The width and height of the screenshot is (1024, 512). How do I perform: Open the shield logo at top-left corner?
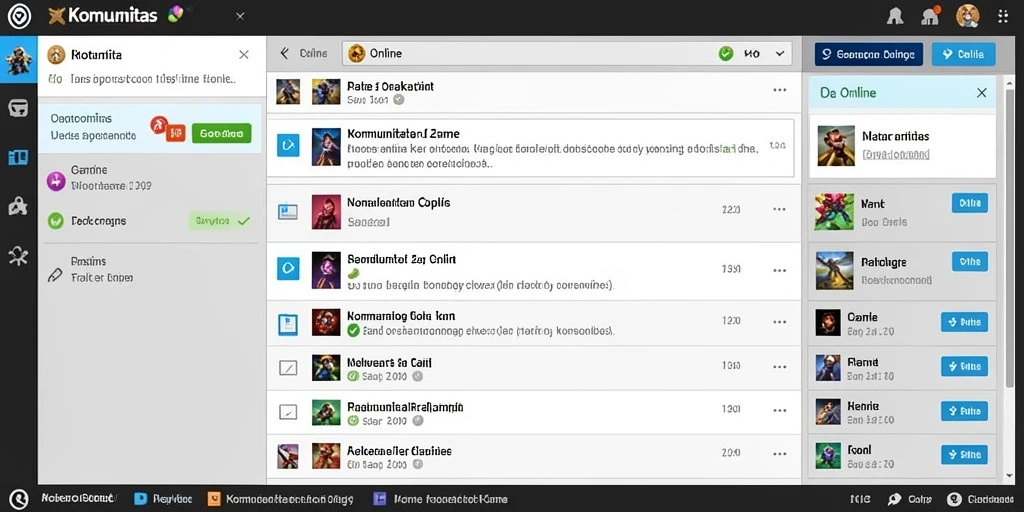pyautogui.click(x=19, y=16)
